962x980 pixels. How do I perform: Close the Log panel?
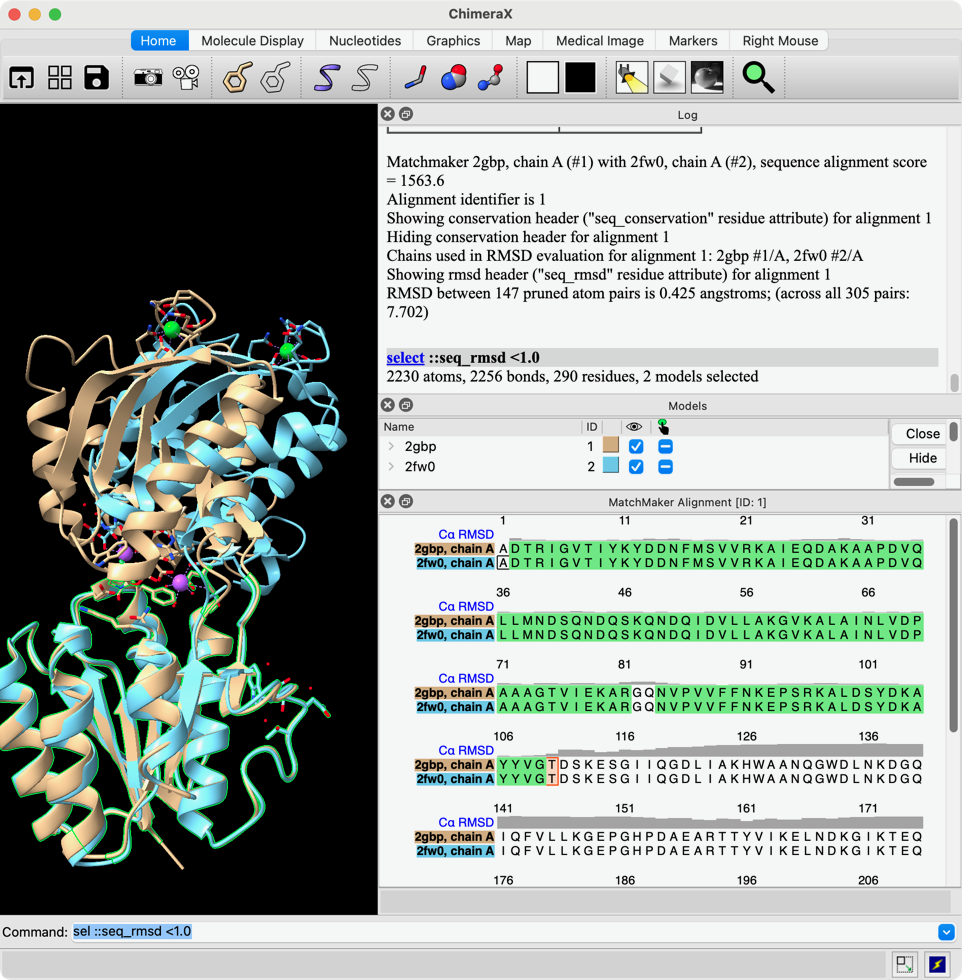(388, 114)
